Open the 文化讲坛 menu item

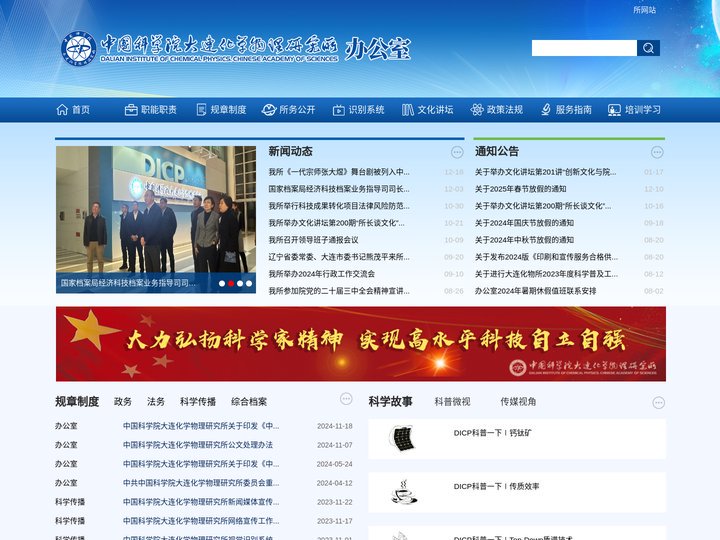point(435,110)
